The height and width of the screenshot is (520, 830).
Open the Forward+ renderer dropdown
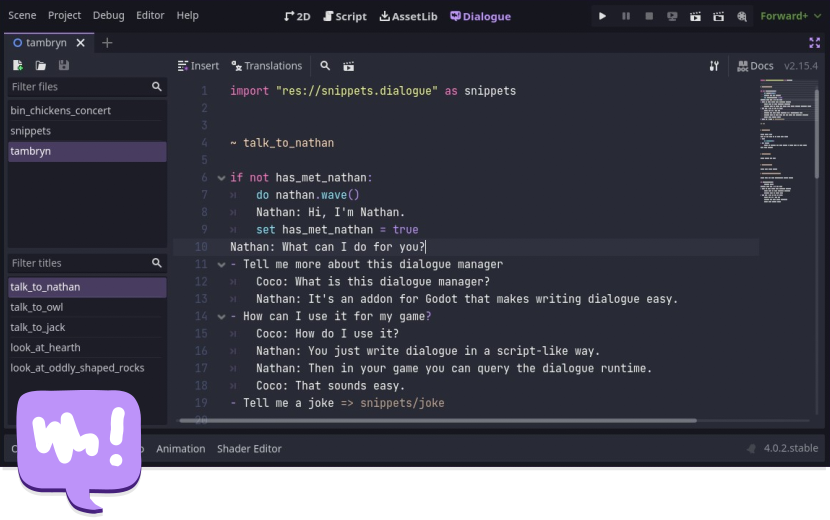coord(791,16)
